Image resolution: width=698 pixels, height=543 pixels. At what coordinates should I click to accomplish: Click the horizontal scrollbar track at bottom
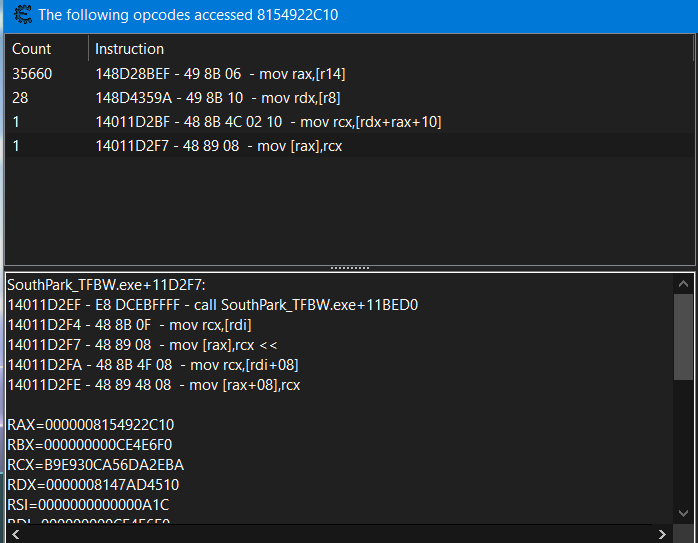point(340,533)
